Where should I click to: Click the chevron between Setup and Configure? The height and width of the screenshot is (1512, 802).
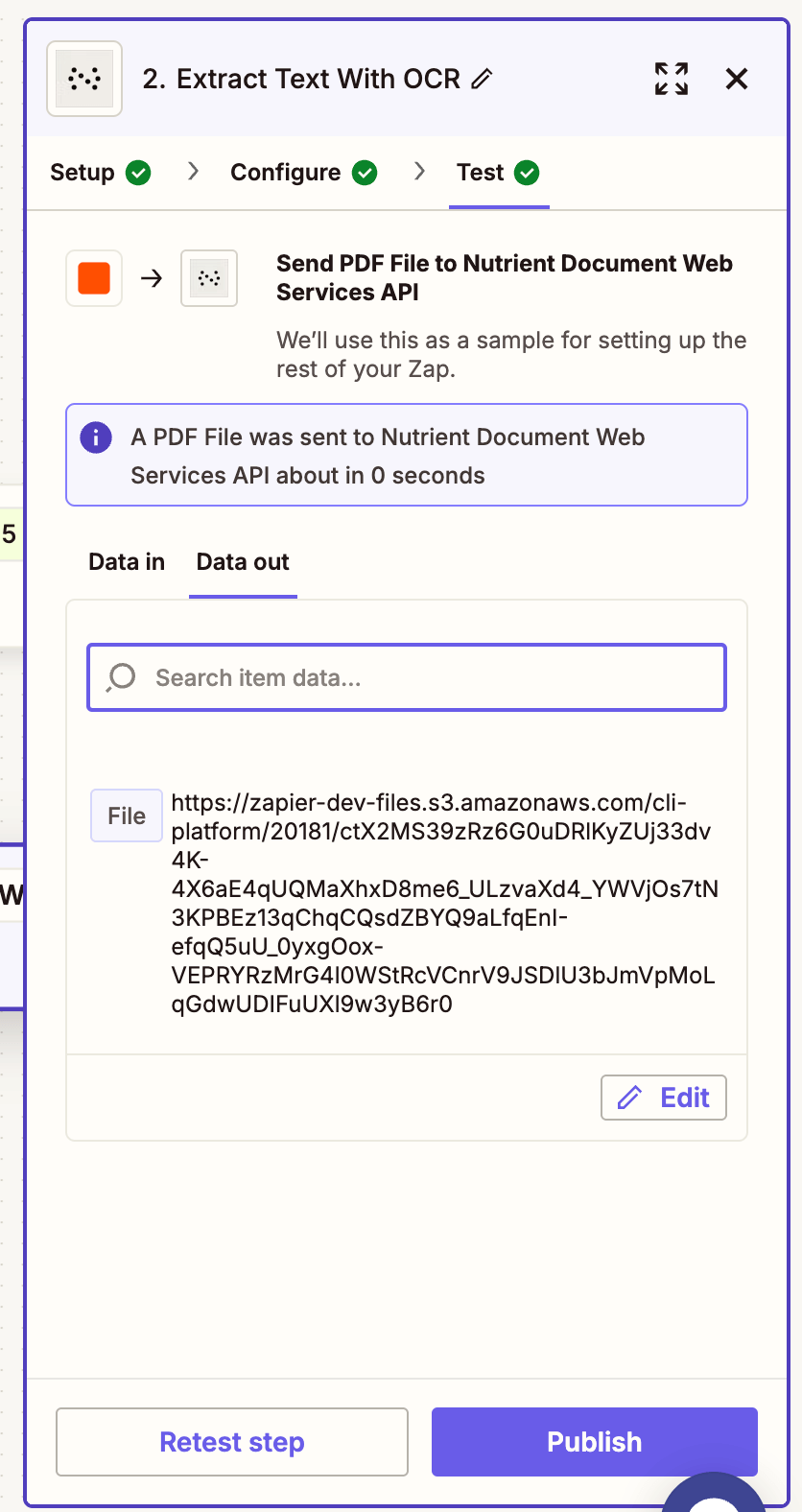[x=193, y=173]
